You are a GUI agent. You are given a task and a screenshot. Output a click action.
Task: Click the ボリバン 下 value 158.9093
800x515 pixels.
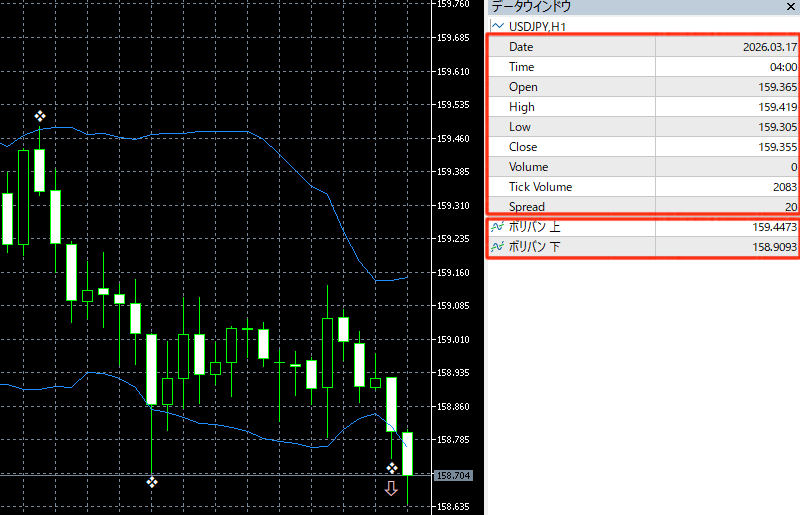[772, 247]
